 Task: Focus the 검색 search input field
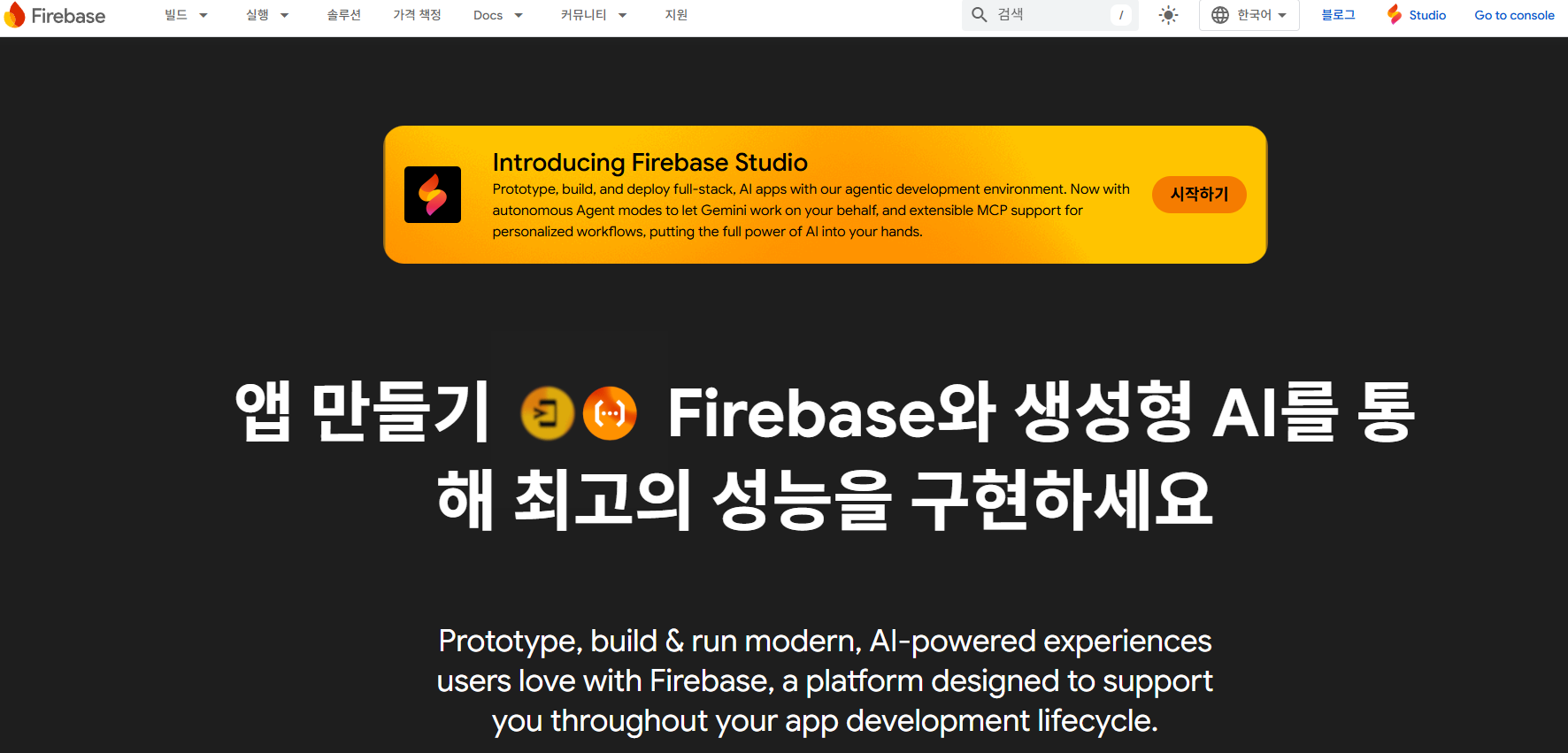1049,15
